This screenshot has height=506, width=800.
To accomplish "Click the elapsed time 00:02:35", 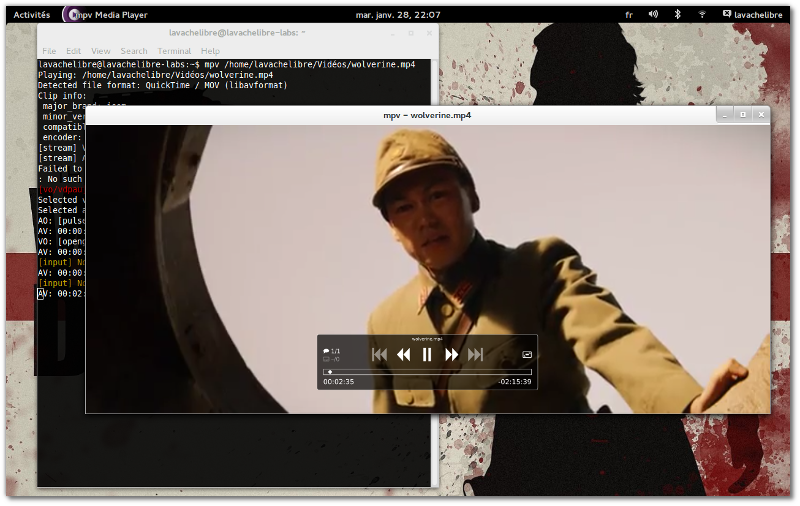I will click(x=338, y=382).
